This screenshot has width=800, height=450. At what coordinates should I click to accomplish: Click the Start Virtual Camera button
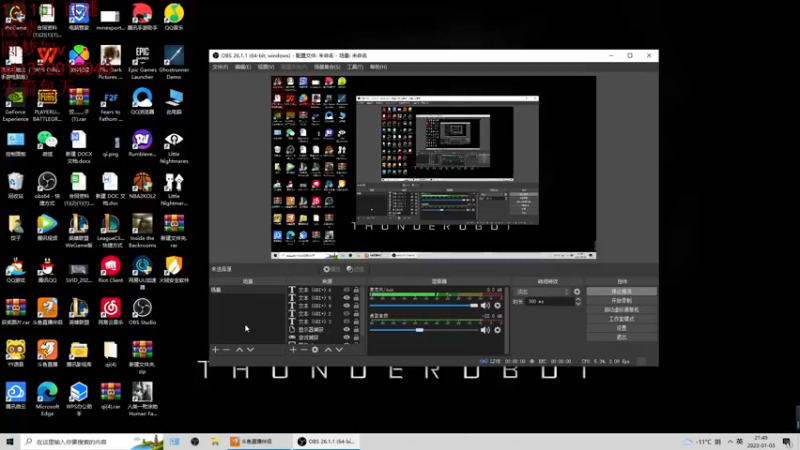pyautogui.click(x=621, y=310)
